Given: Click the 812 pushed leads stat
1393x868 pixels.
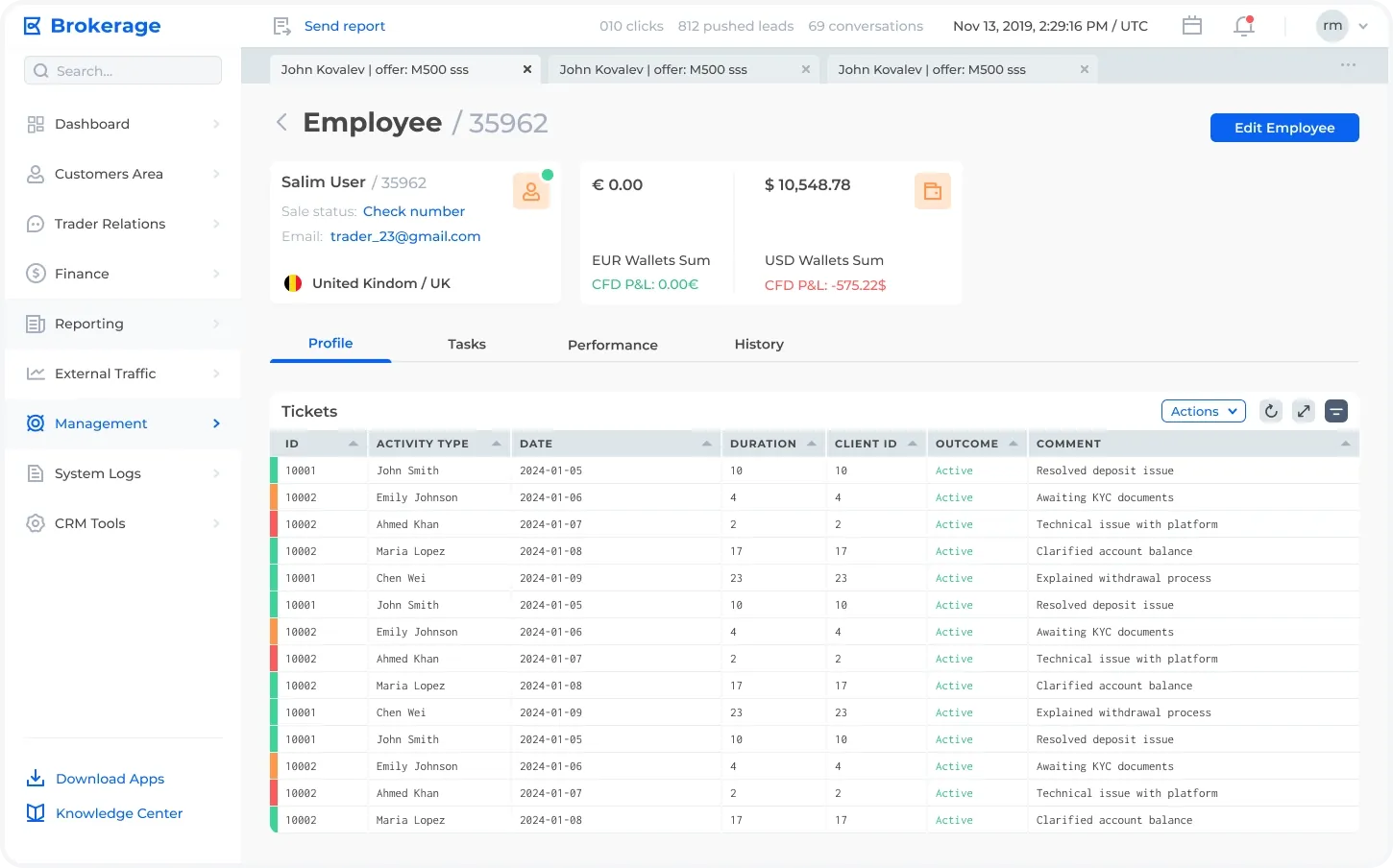Looking at the screenshot, I should (736, 26).
